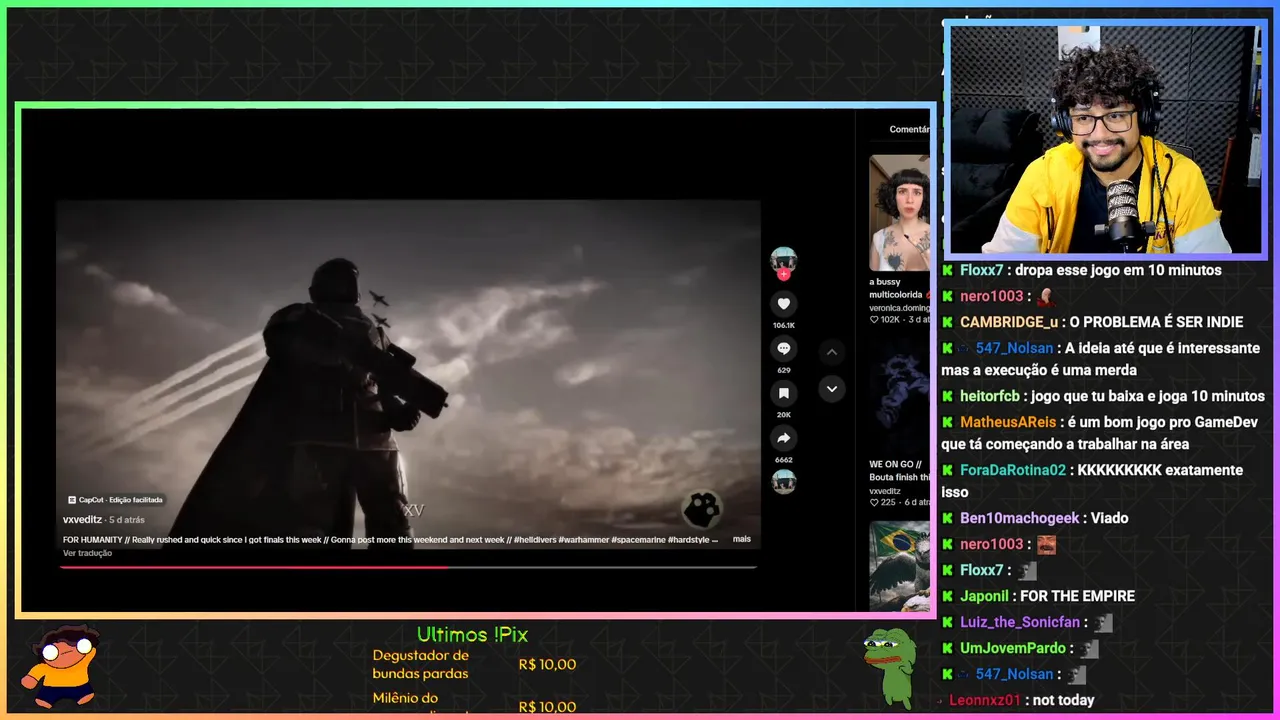The width and height of the screenshot is (1280, 720).
Task: Expand caption with the 'mais' link
Action: [x=741, y=539]
